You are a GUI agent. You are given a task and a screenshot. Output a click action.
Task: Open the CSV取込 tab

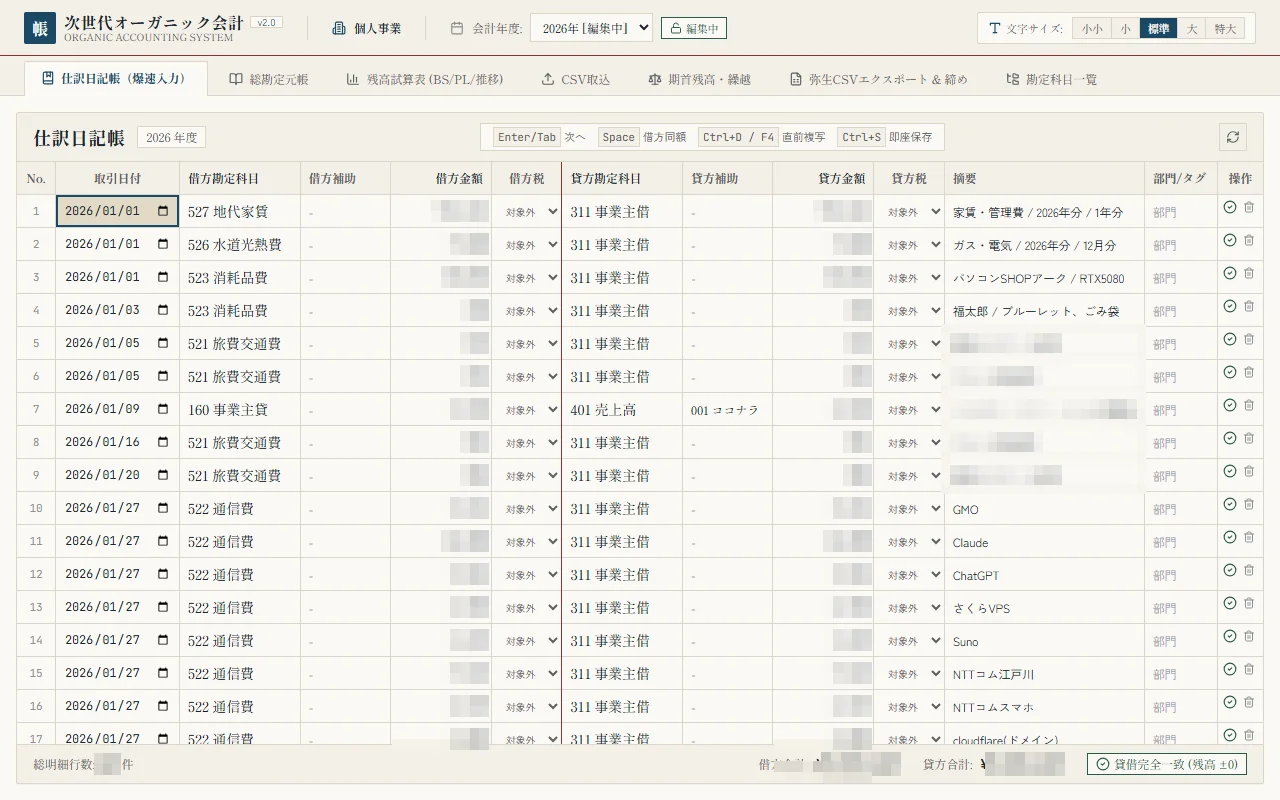[x=575, y=79]
